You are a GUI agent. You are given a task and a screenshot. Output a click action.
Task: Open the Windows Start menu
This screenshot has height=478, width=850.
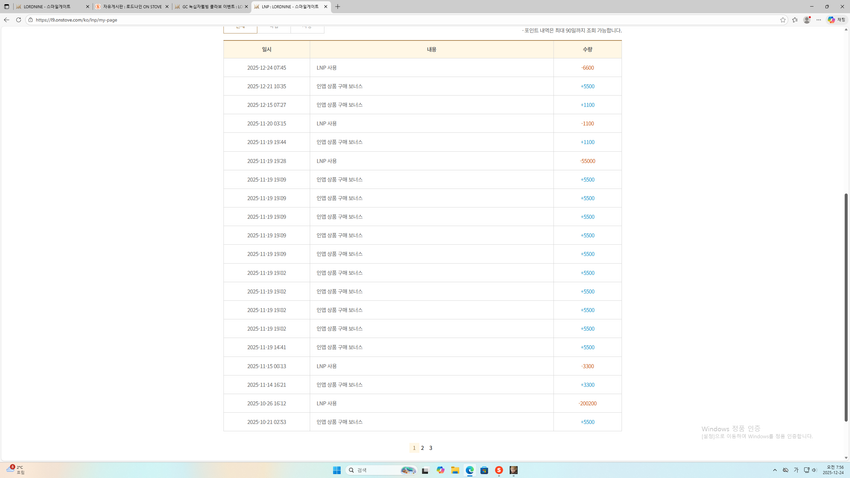(337, 470)
